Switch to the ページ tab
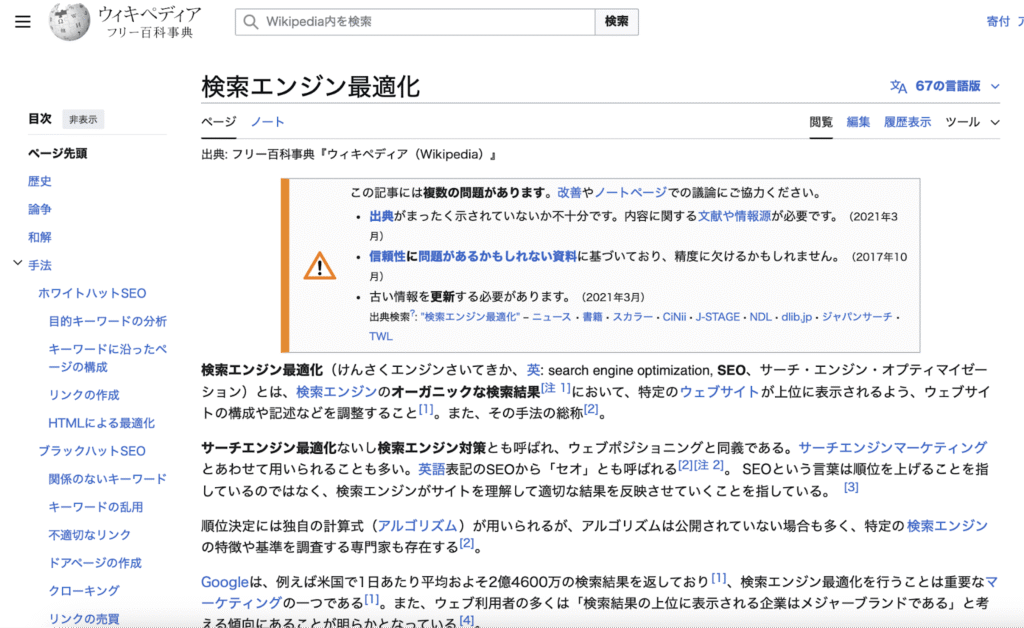This screenshot has height=628, width=1024. coord(219,122)
